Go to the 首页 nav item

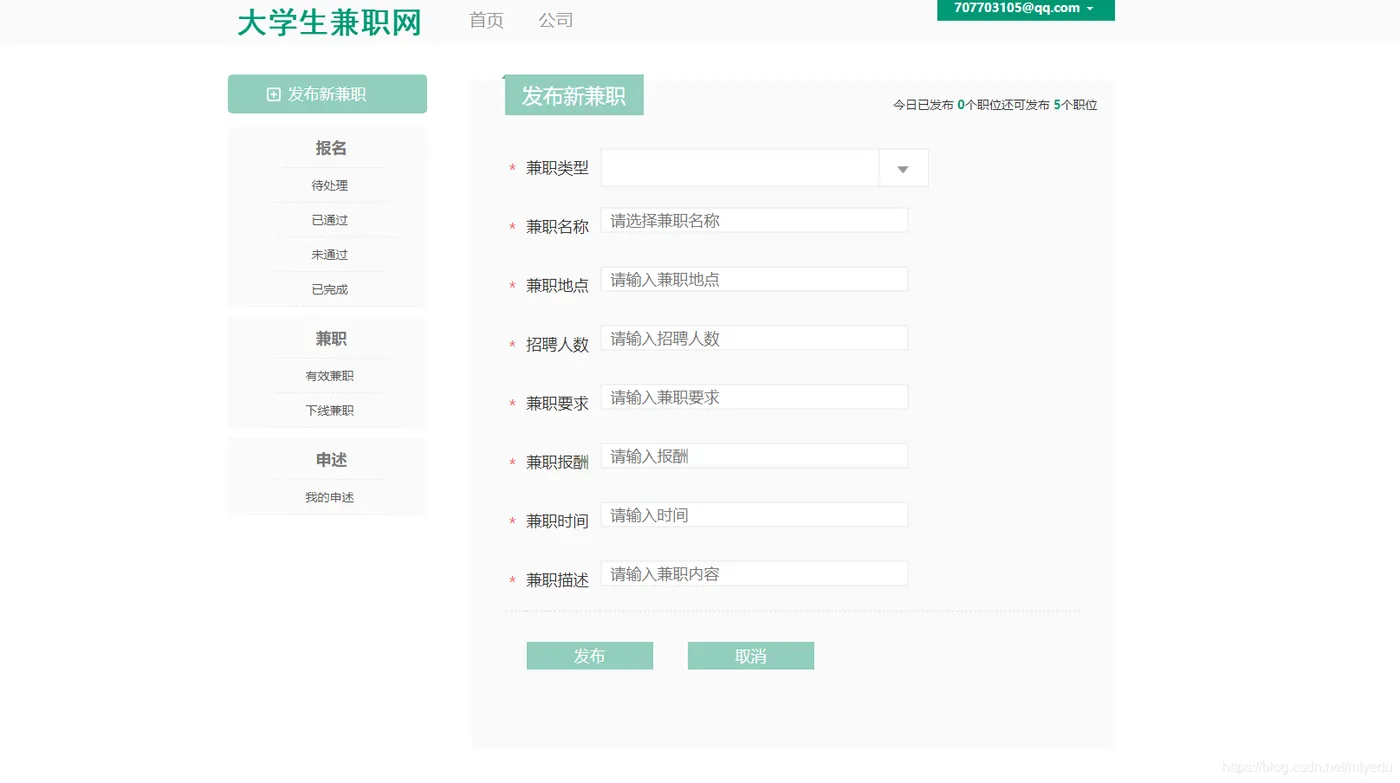[486, 20]
